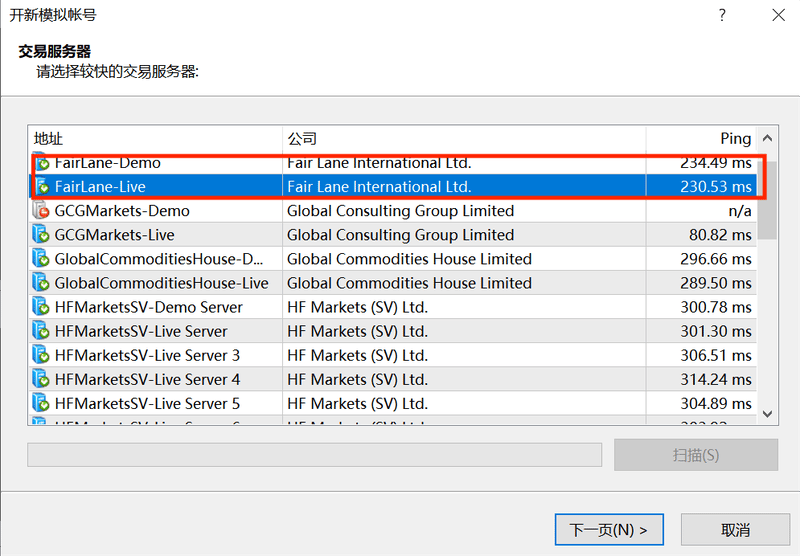Click the HFMarketsSV-Live Server icon

point(41,331)
